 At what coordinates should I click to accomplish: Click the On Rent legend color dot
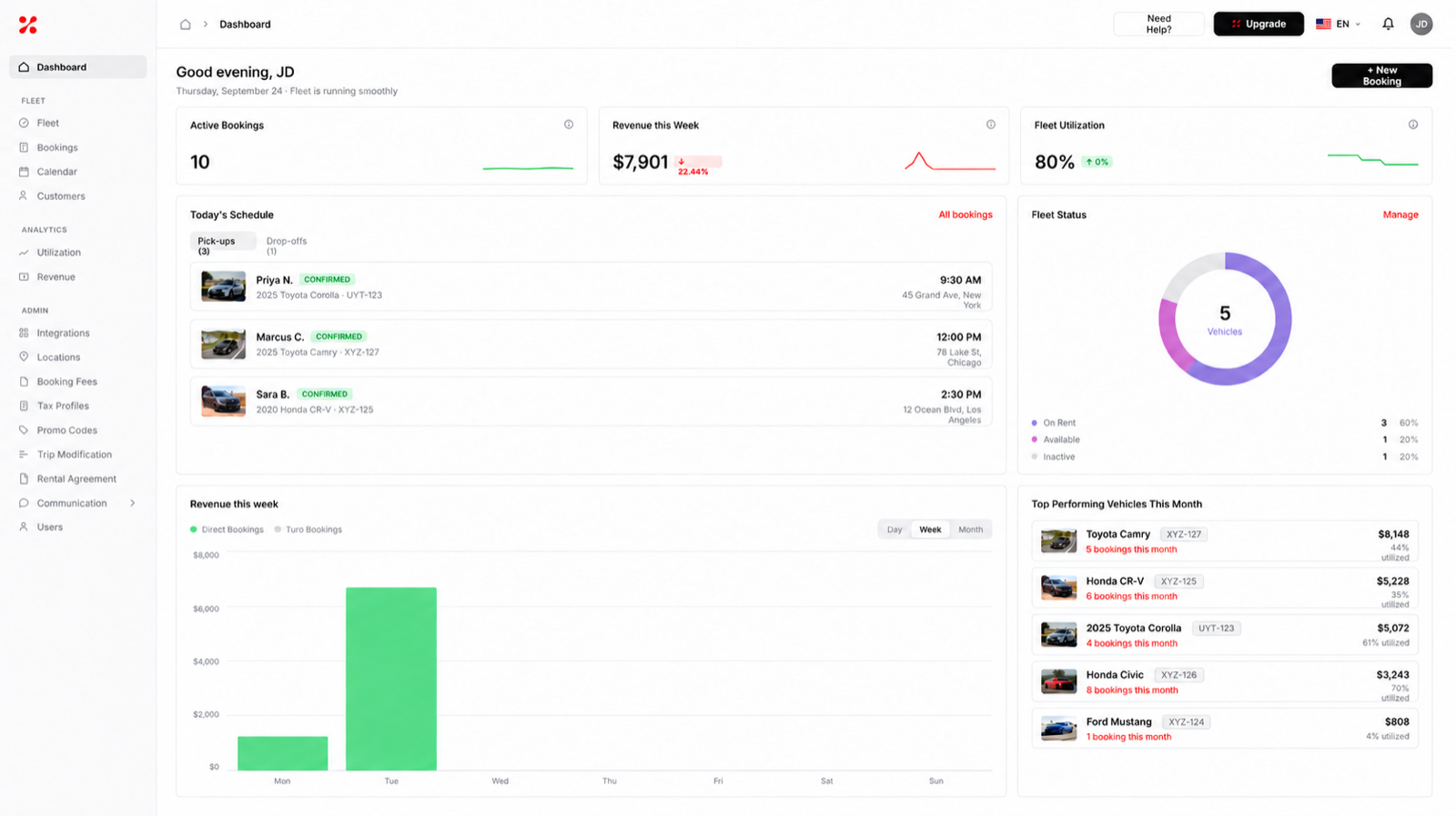tap(1035, 423)
